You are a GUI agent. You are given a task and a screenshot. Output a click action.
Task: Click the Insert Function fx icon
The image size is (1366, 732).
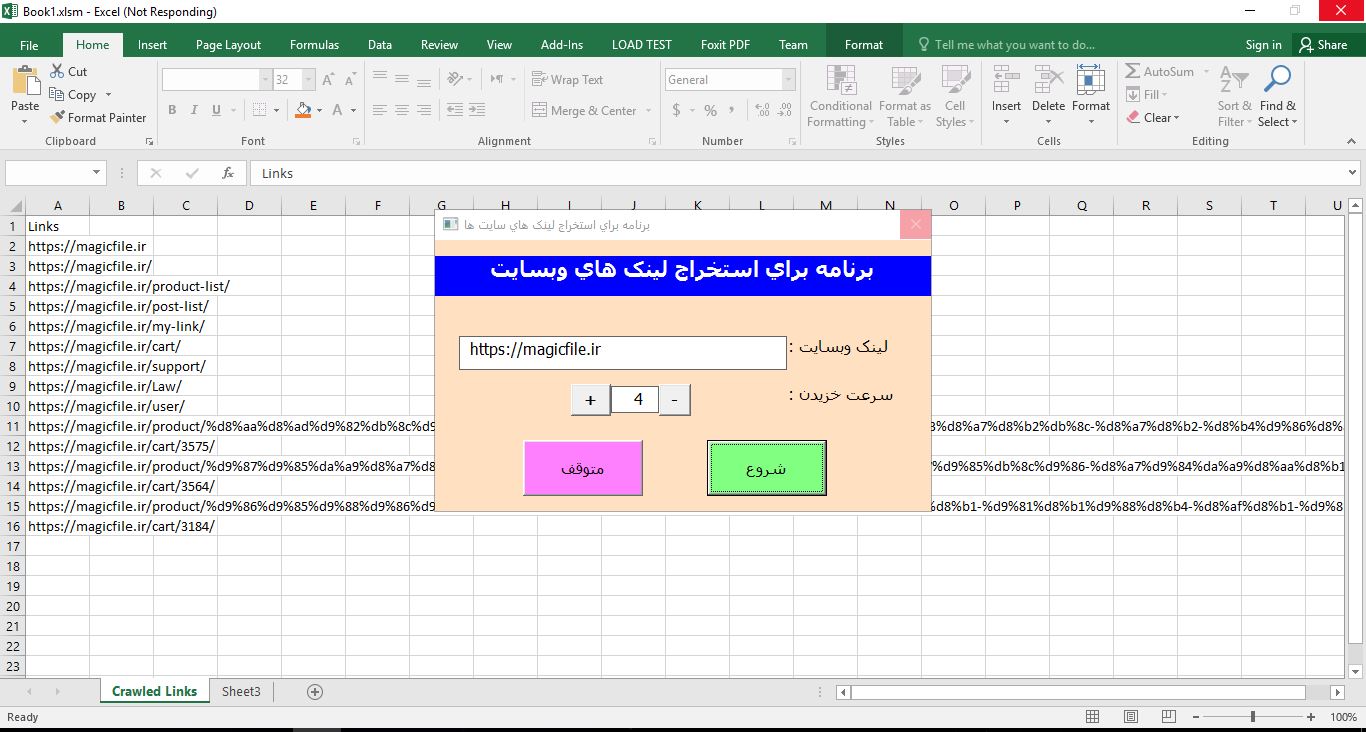(228, 173)
